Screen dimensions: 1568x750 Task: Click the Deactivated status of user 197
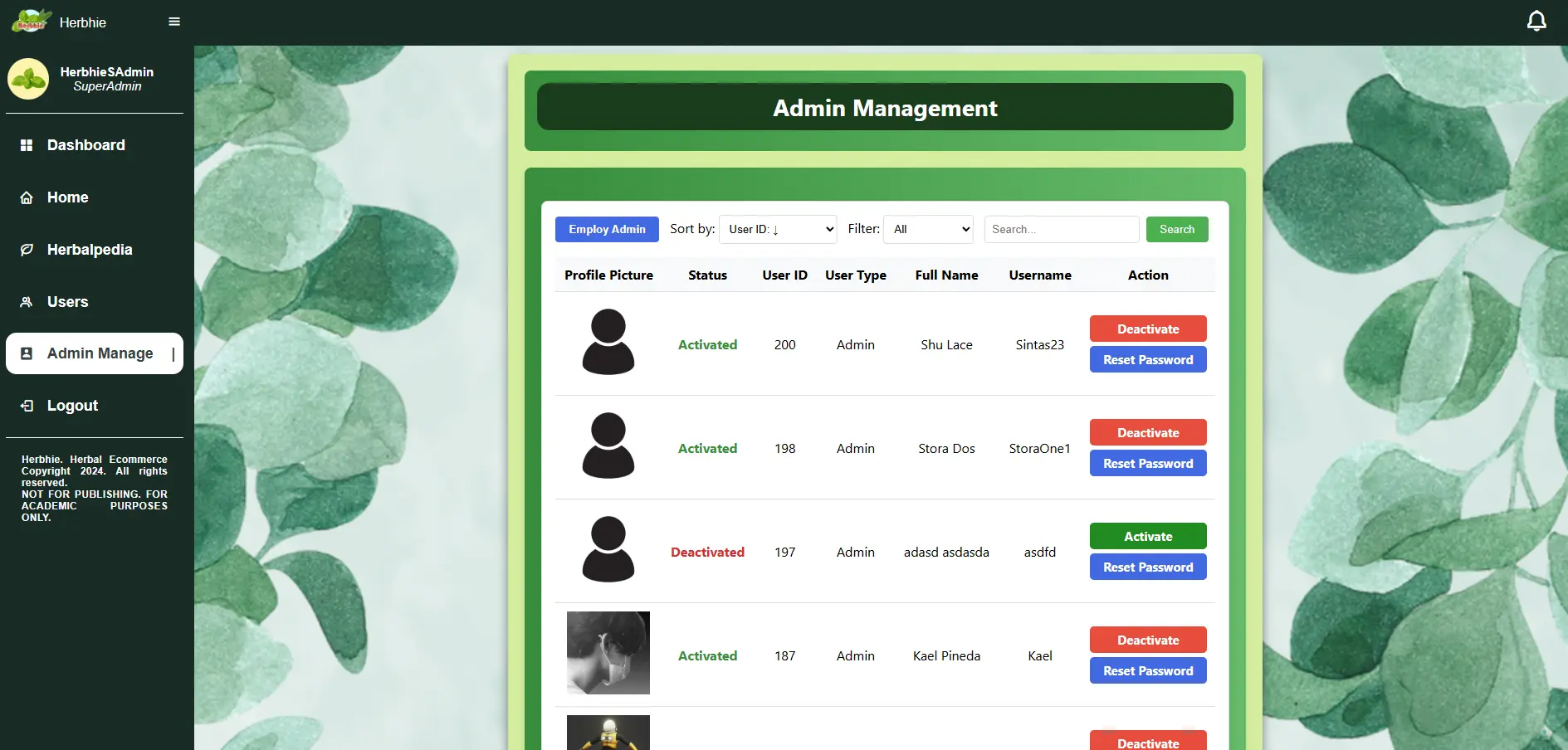(707, 552)
